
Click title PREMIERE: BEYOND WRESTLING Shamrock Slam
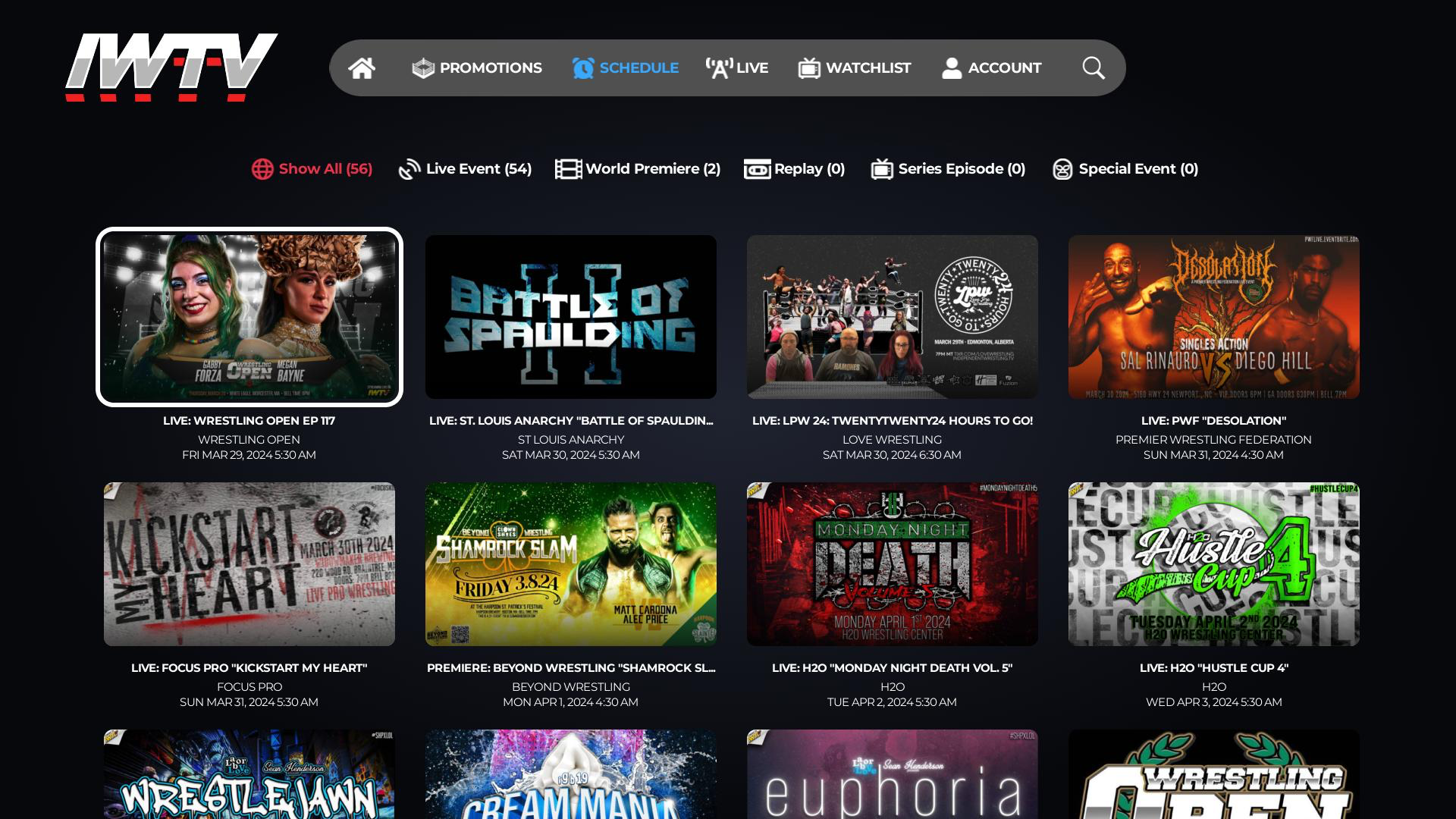pyautogui.click(x=571, y=668)
